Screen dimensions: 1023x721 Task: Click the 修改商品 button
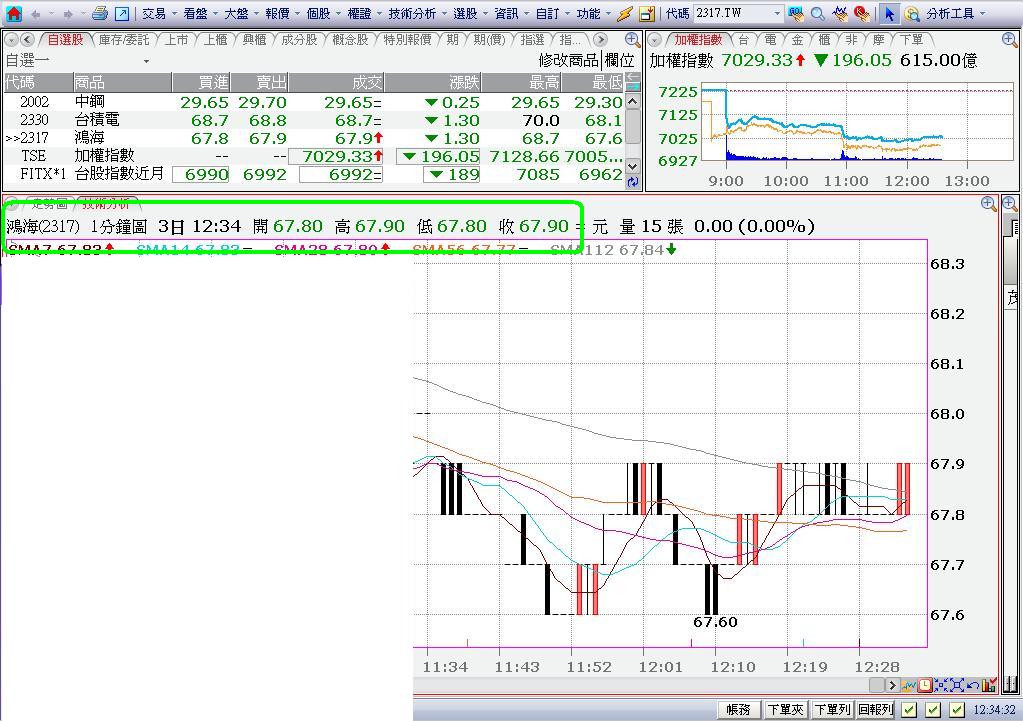coord(568,61)
